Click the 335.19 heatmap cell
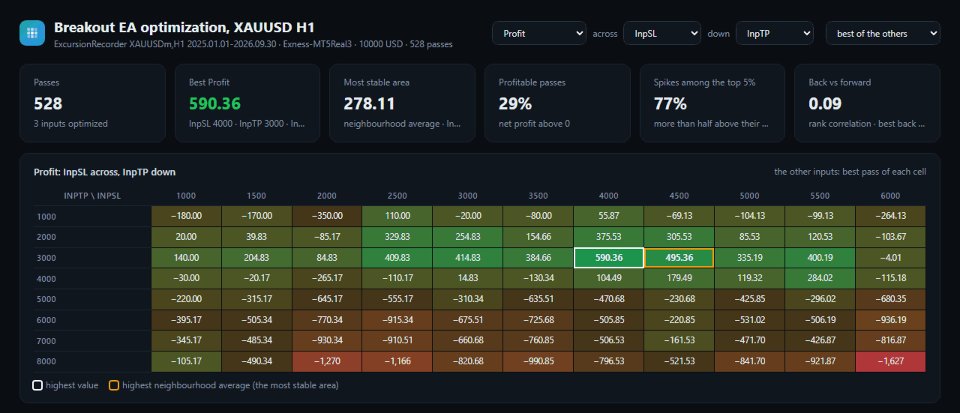Screen dimensions: 960x413 (x=749, y=258)
